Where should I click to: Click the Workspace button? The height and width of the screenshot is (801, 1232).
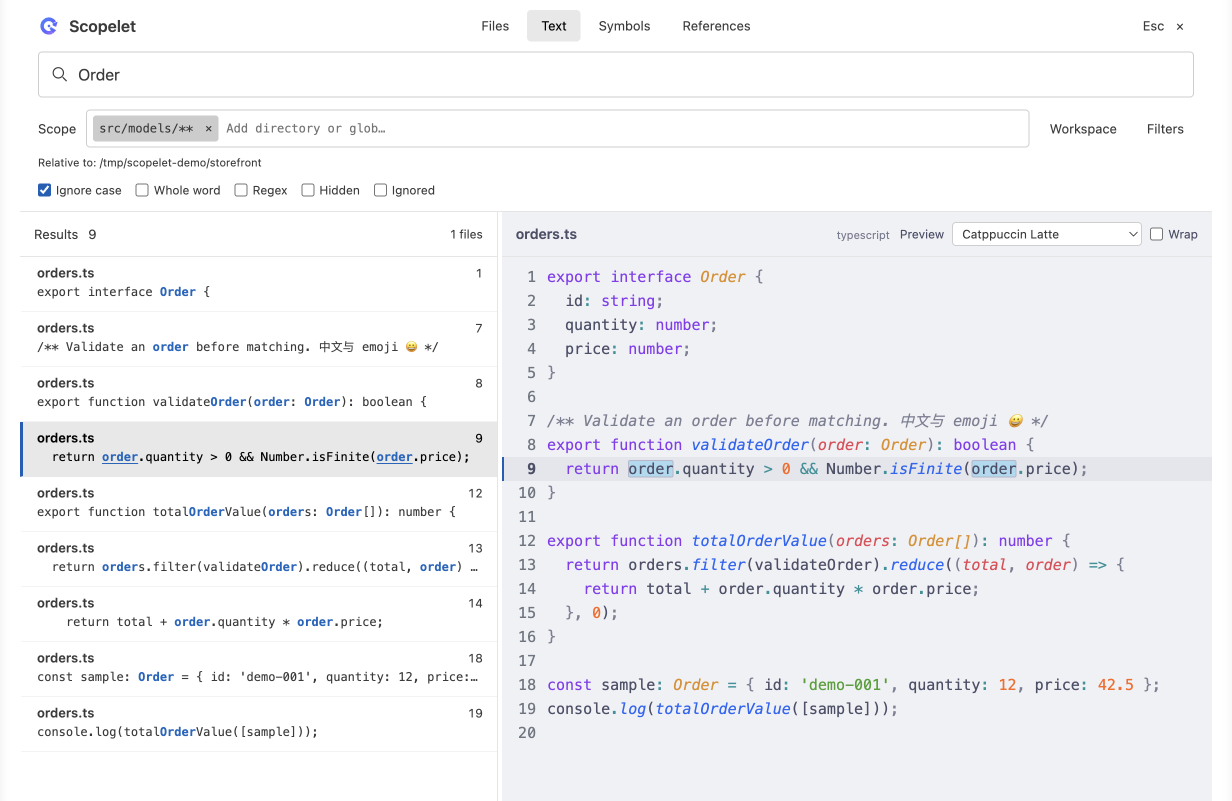point(1083,129)
